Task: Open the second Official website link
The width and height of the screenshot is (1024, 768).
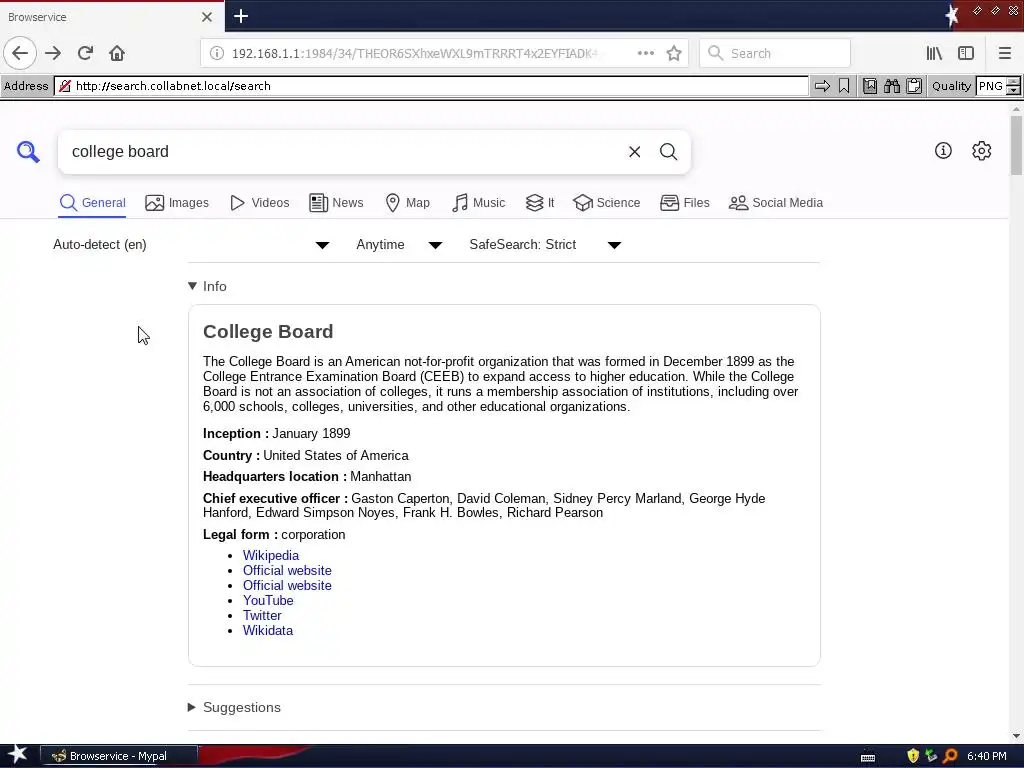Action: click(x=287, y=585)
